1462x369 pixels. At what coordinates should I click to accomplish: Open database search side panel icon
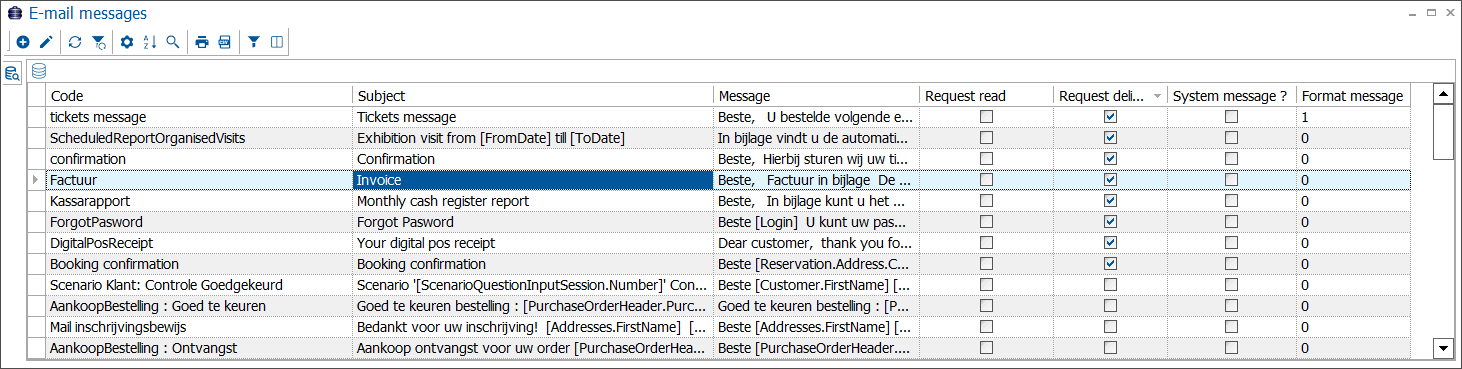click(12, 73)
